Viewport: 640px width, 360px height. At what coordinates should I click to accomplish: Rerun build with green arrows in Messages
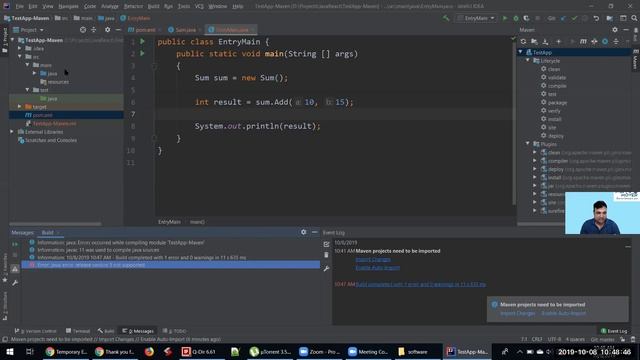[x=15, y=244]
